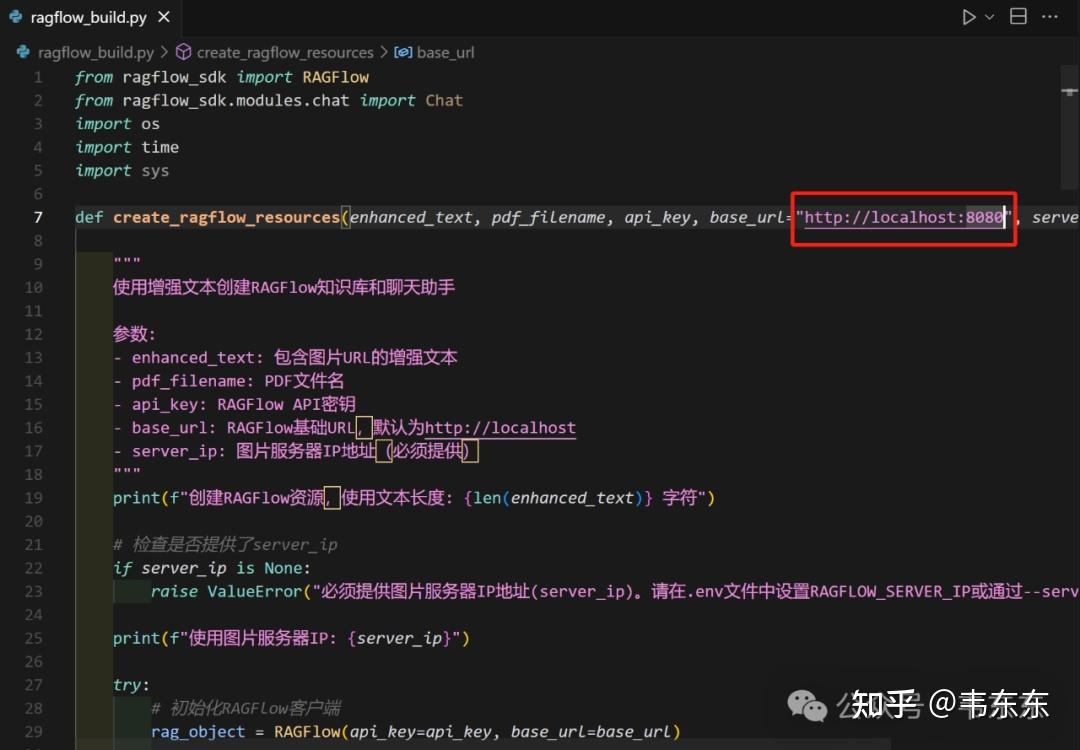1080x750 pixels.
Task: Click the http://localhost link on line 16
Action: [x=500, y=428]
